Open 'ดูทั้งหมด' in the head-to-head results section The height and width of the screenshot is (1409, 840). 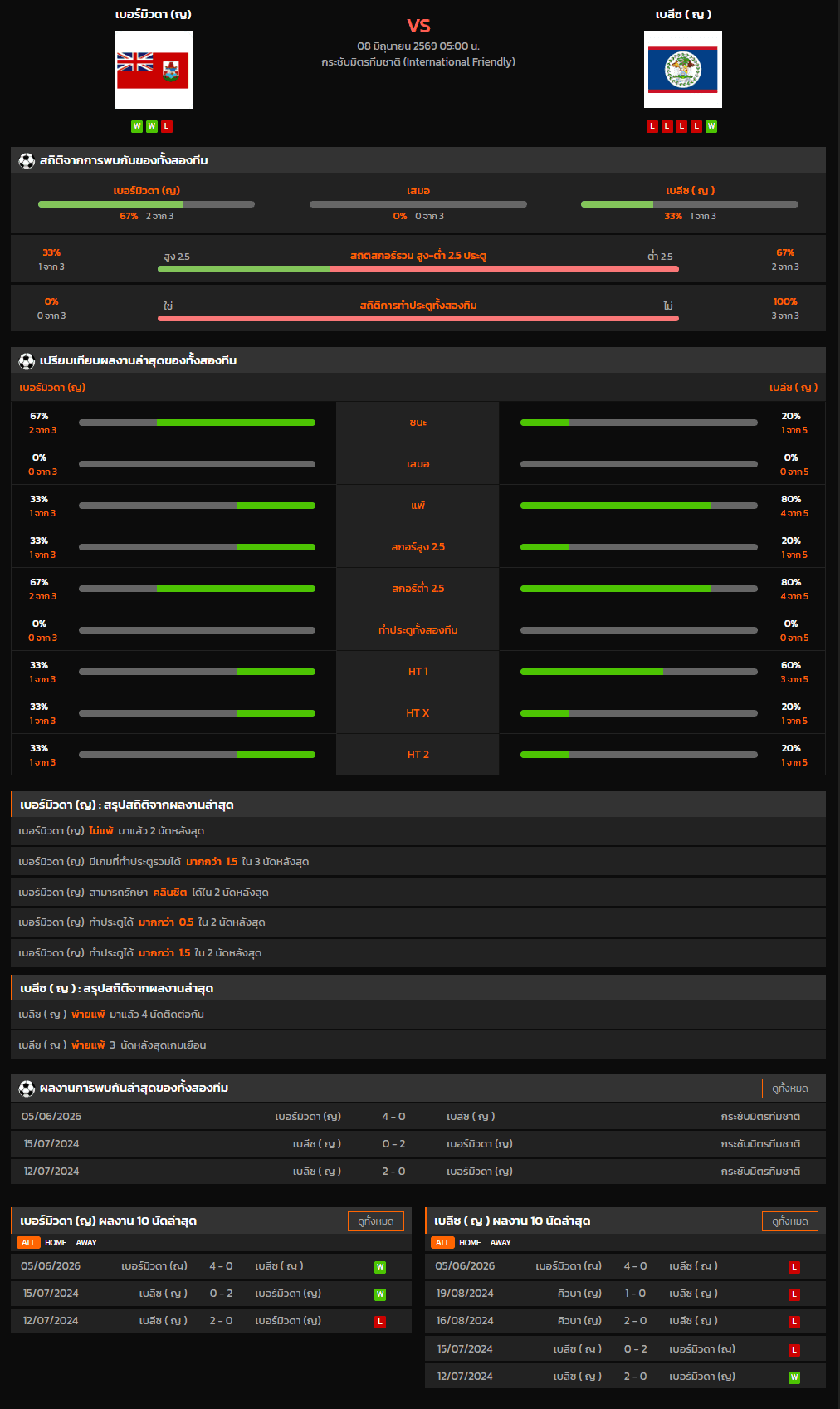coord(790,1089)
